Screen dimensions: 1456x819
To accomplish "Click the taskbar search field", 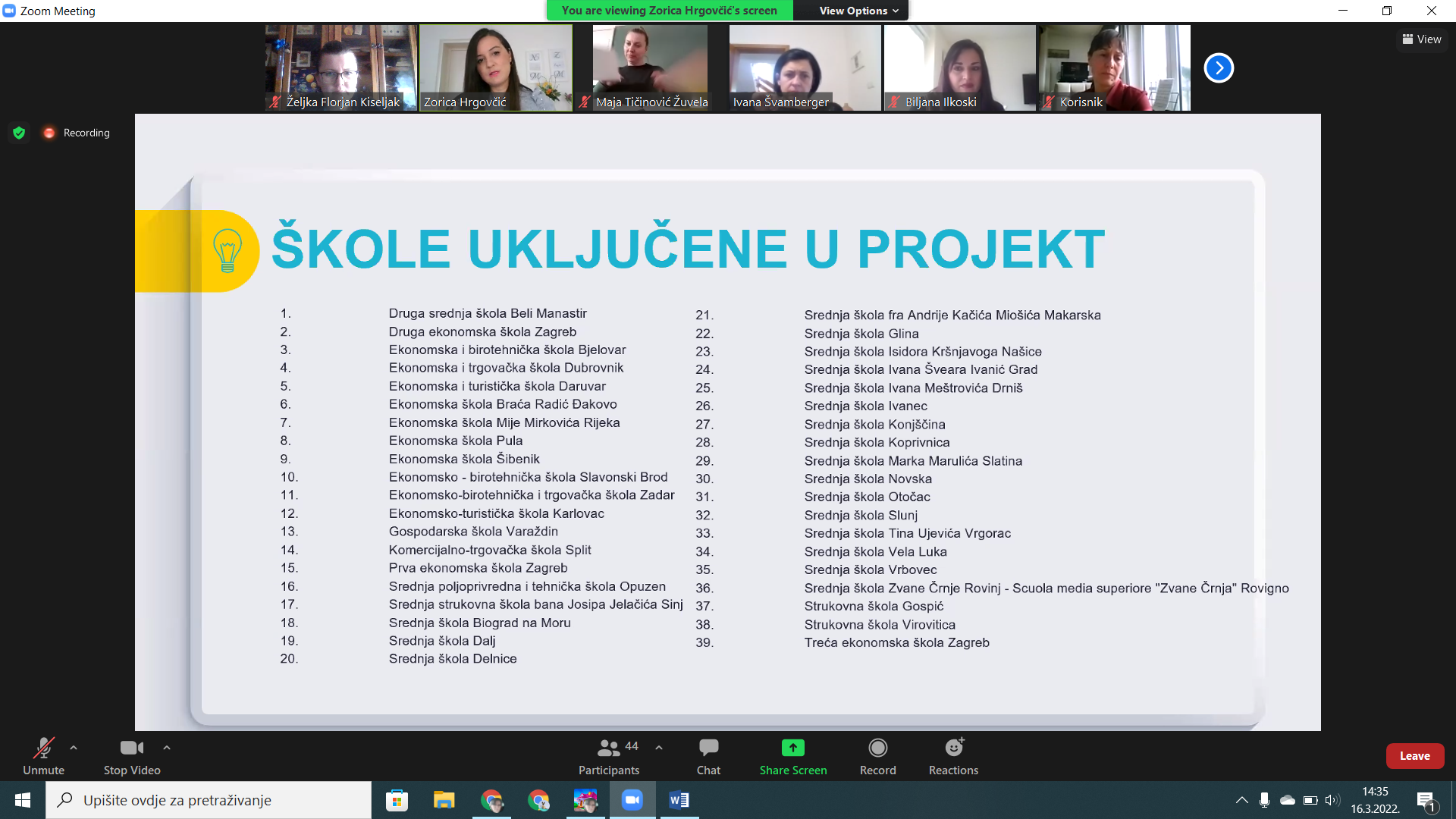I will point(209,800).
